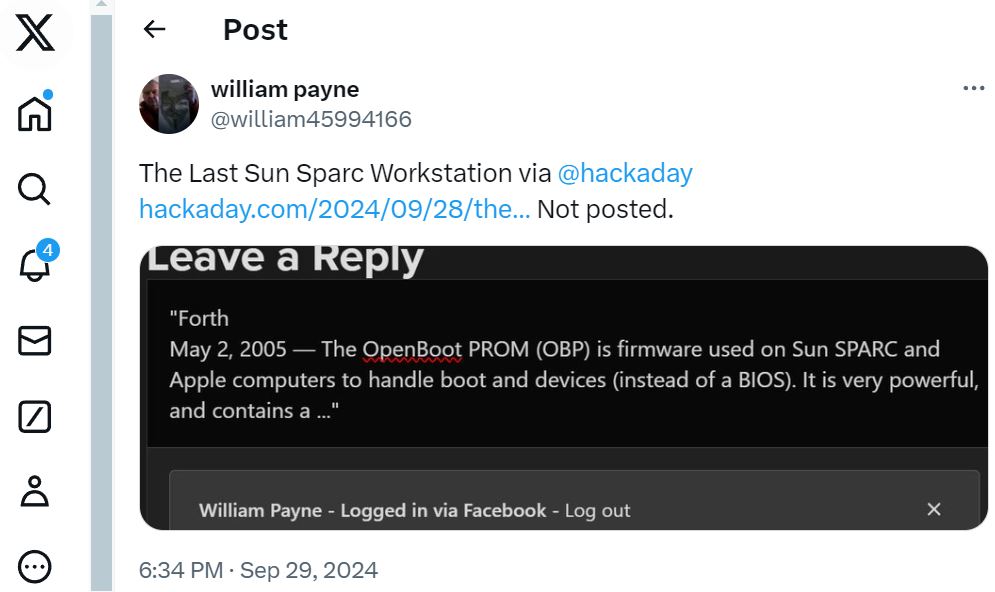The width and height of the screenshot is (995, 592).
Task: Open Notifications bell with 4 badge
Action: pos(37,260)
